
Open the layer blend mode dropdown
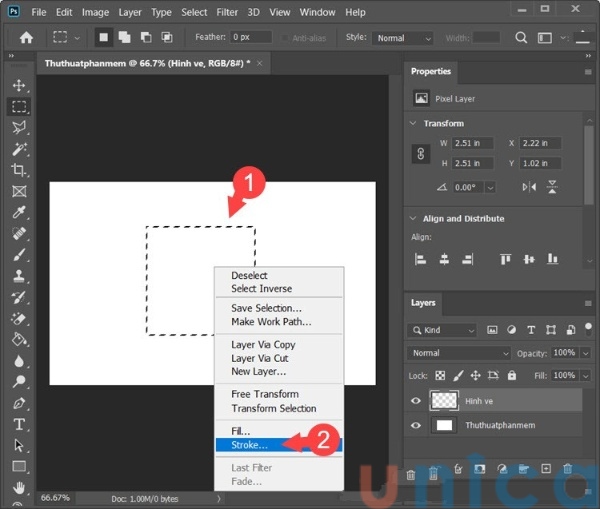[459, 353]
